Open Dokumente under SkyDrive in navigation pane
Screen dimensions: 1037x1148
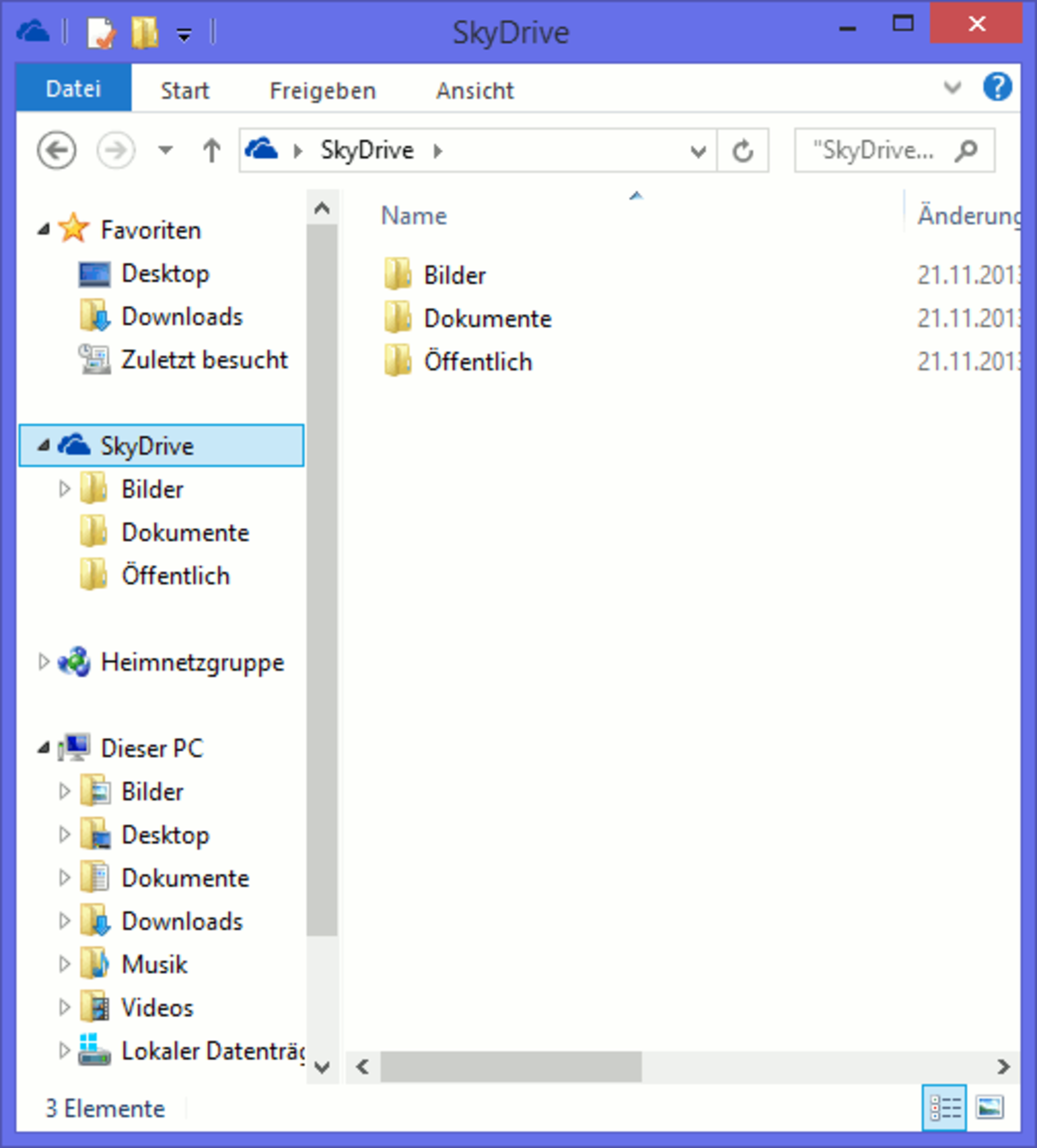tap(186, 532)
